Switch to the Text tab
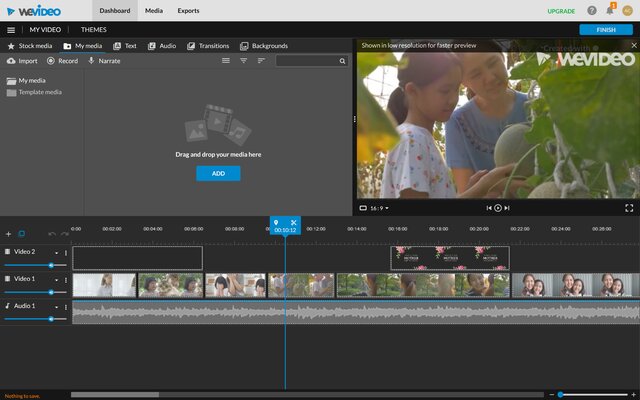 [125, 46]
